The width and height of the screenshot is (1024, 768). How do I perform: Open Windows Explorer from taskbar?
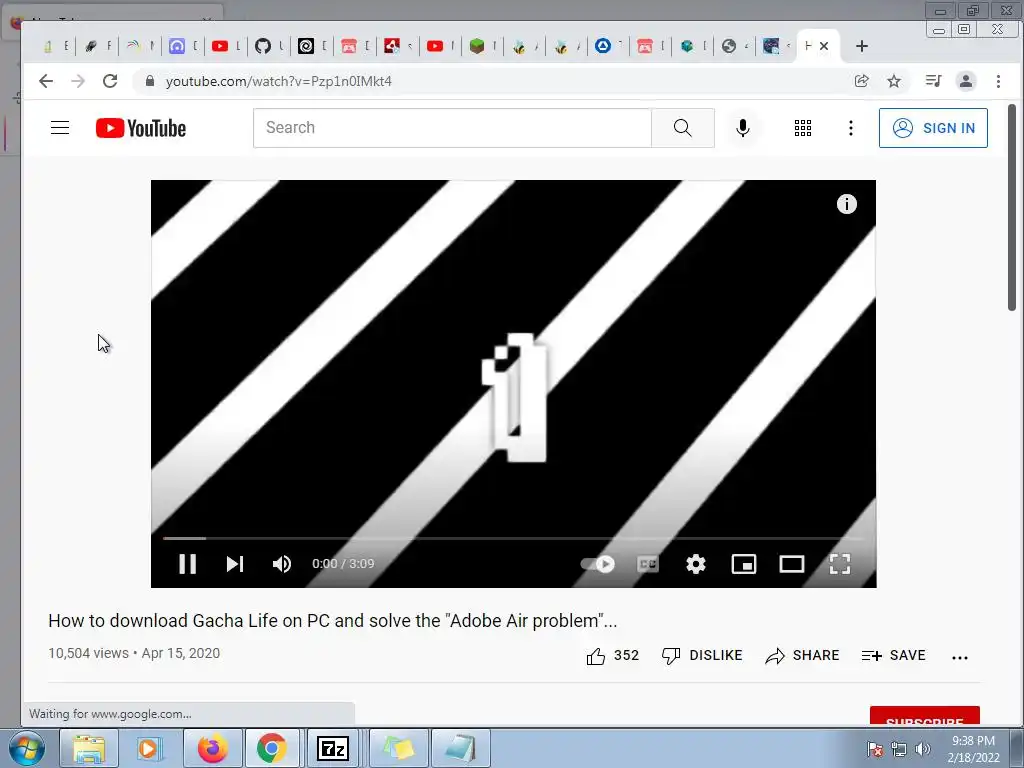88,748
